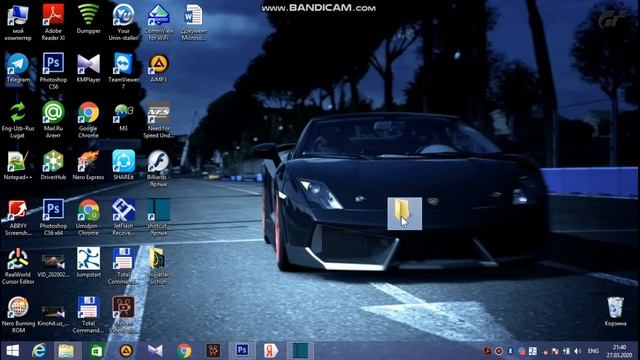Select the M3 desktop shortcut
The width and height of the screenshot is (640, 360).
(x=123, y=117)
